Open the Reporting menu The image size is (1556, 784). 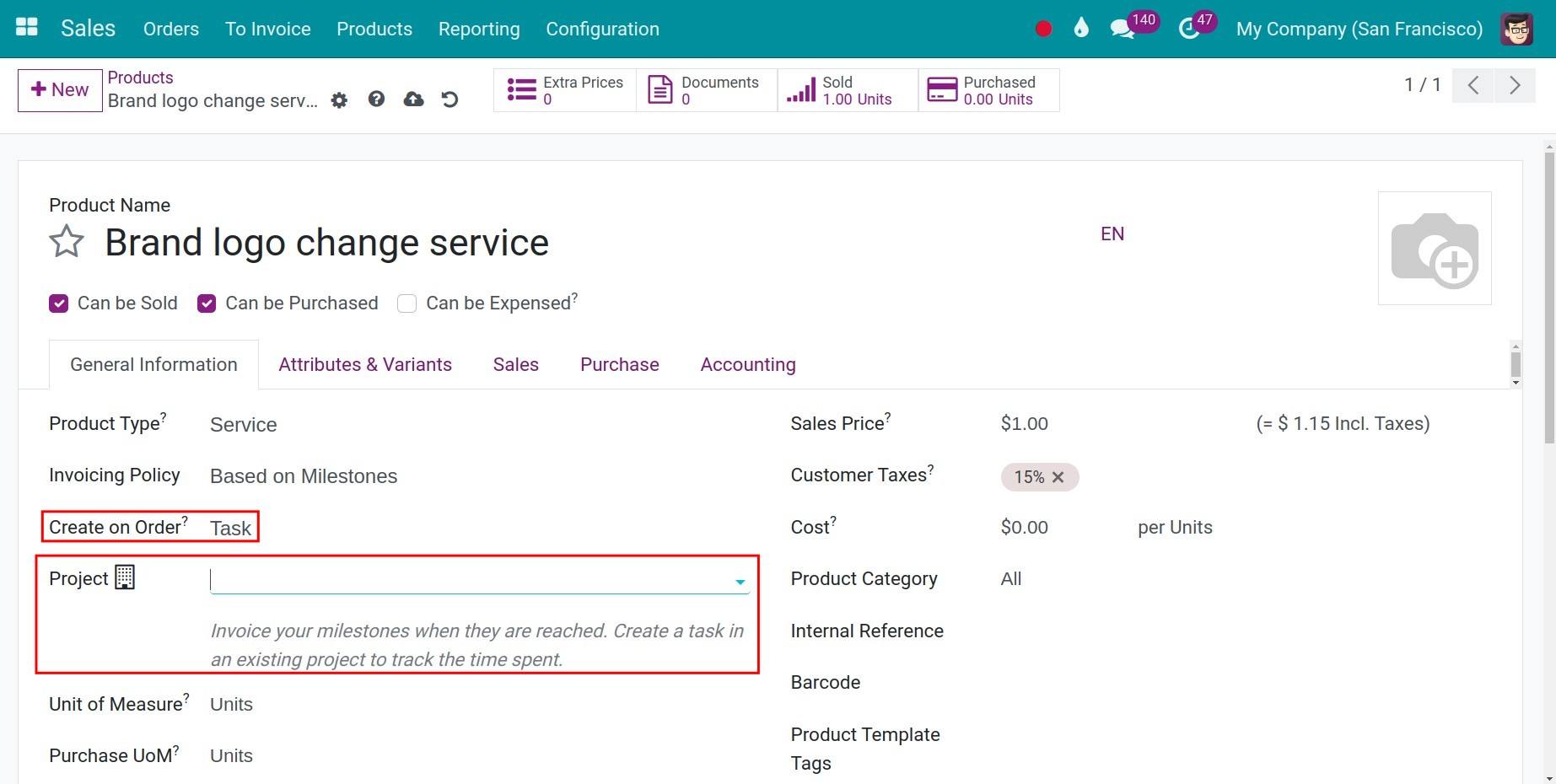tap(478, 28)
